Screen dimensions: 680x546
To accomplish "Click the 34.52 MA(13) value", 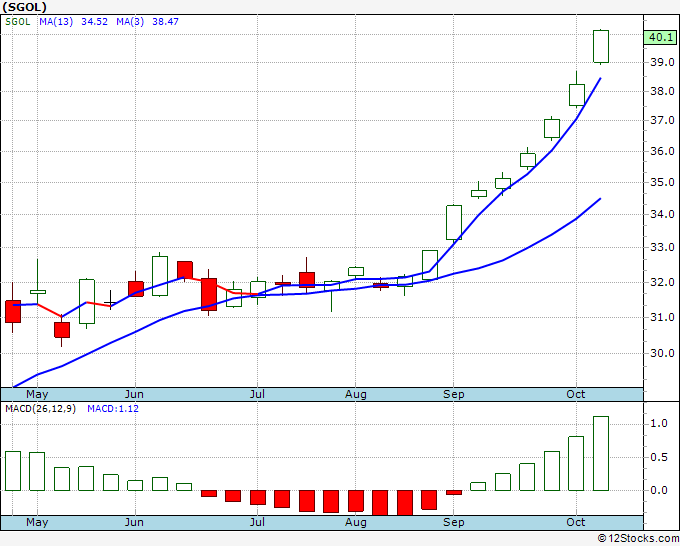I will (x=95, y=22).
